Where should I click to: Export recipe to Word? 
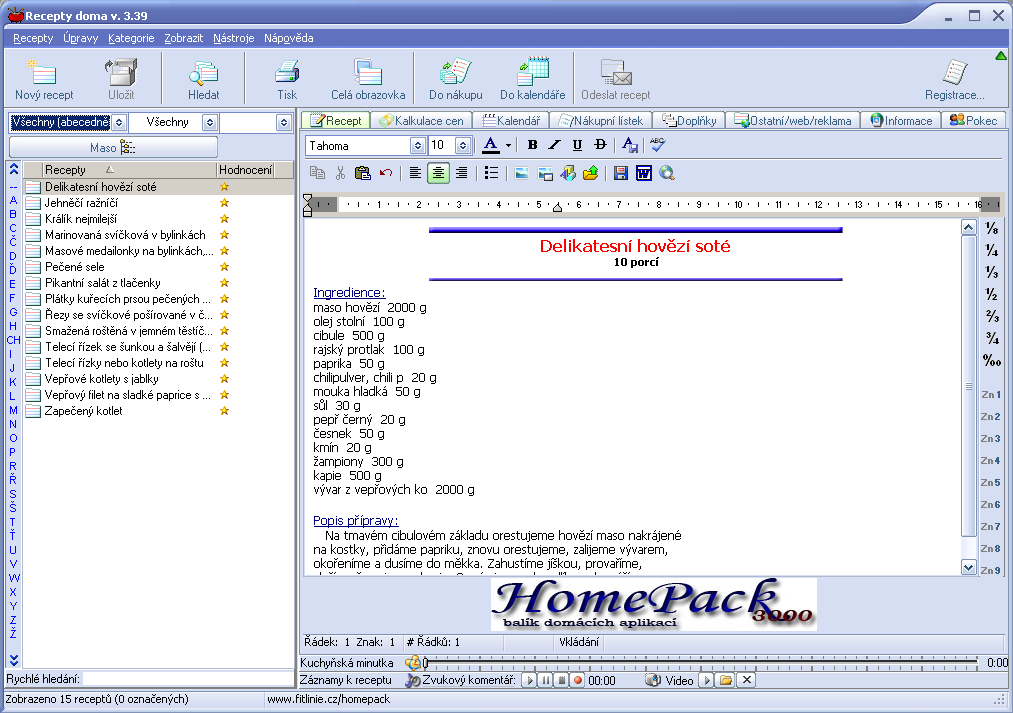pyautogui.click(x=643, y=173)
